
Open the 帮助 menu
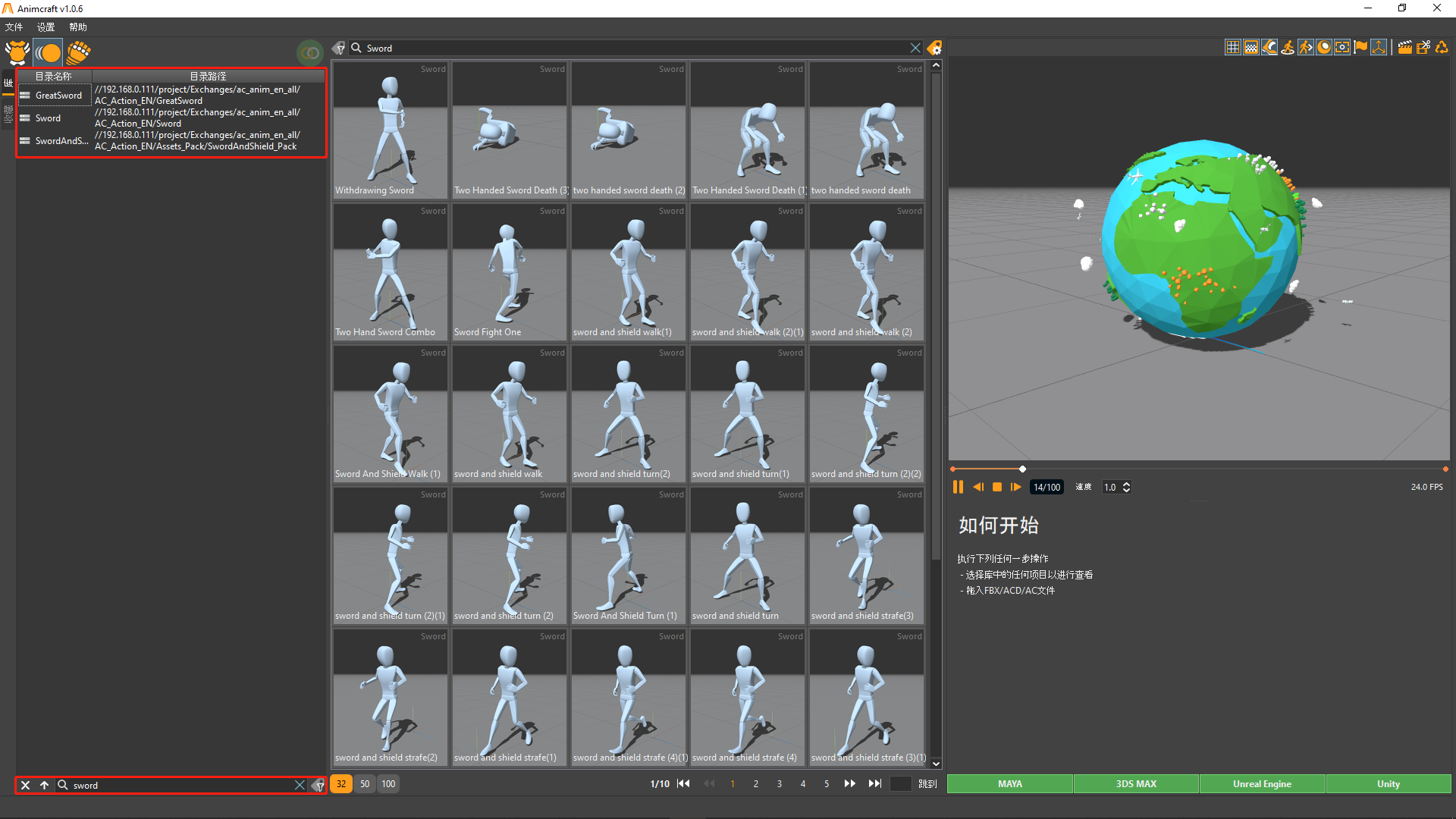[78, 27]
